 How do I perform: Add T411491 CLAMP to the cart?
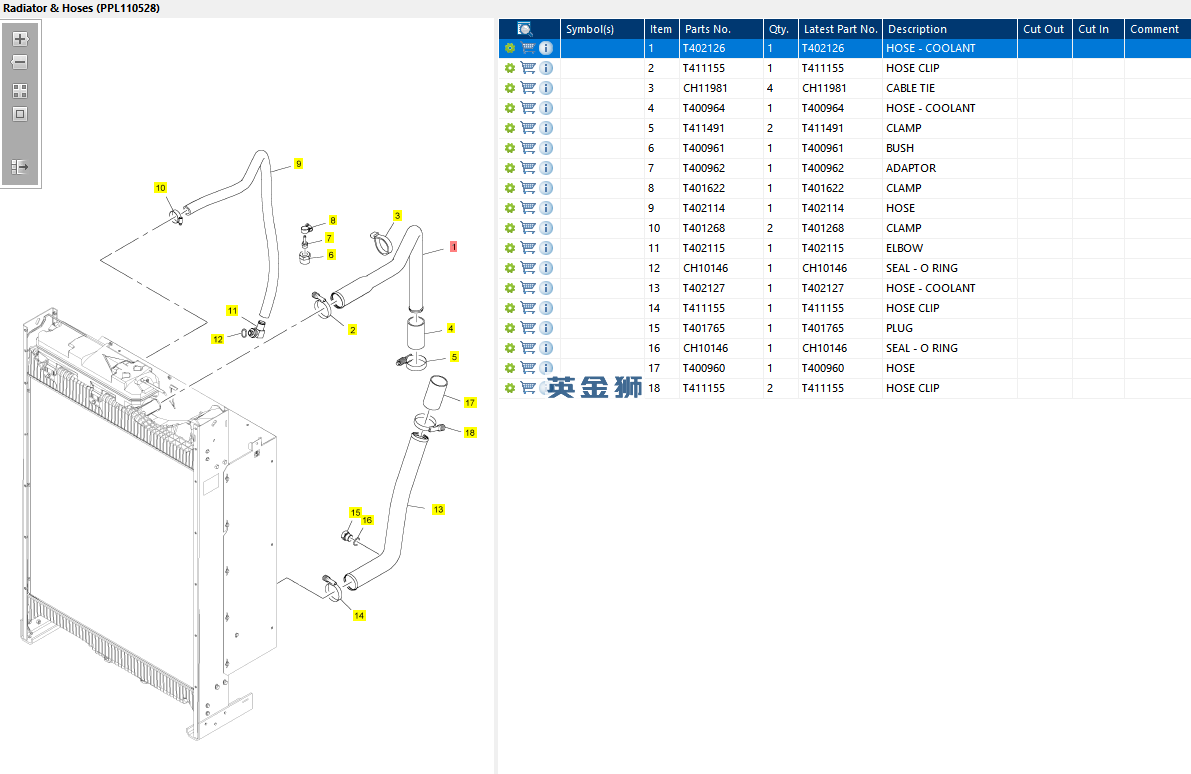click(528, 128)
